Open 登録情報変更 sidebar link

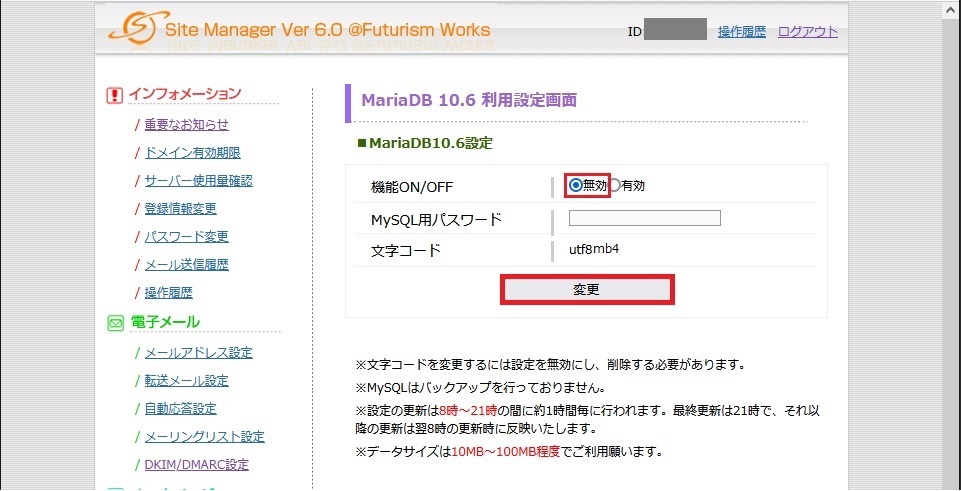point(180,208)
